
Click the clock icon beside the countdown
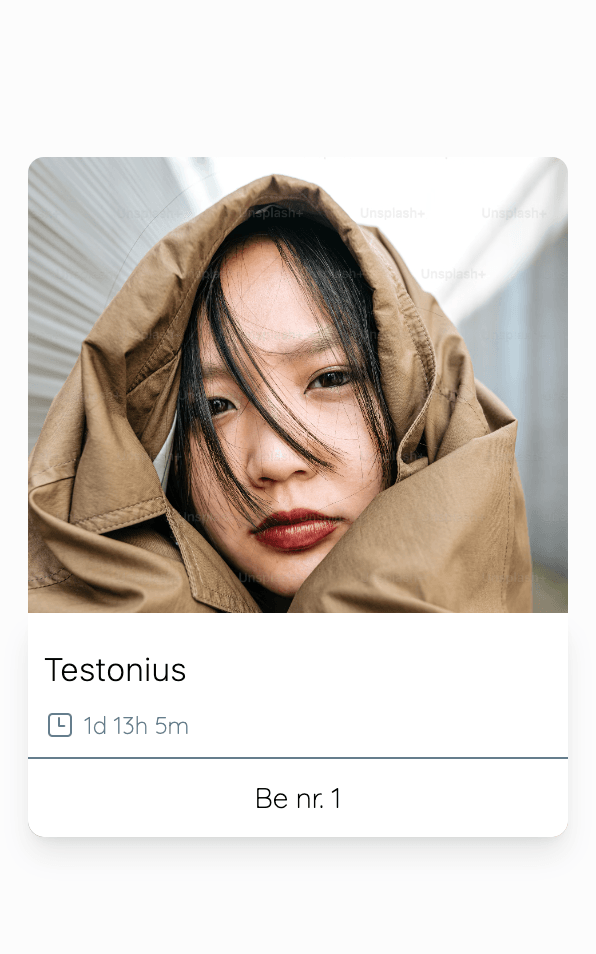pyautogui.click(x=60, y=725)
